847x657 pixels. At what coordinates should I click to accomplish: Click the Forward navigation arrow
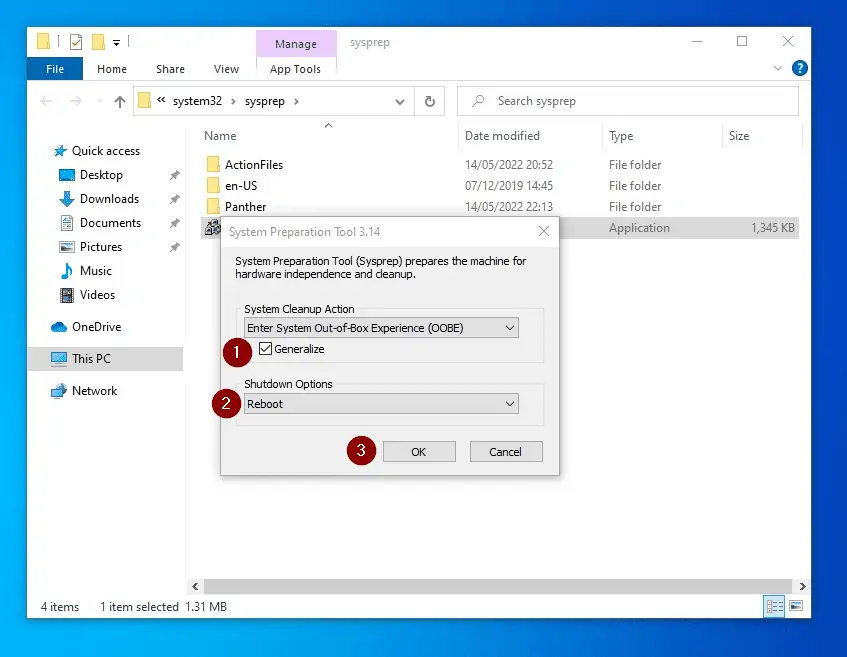76,101
